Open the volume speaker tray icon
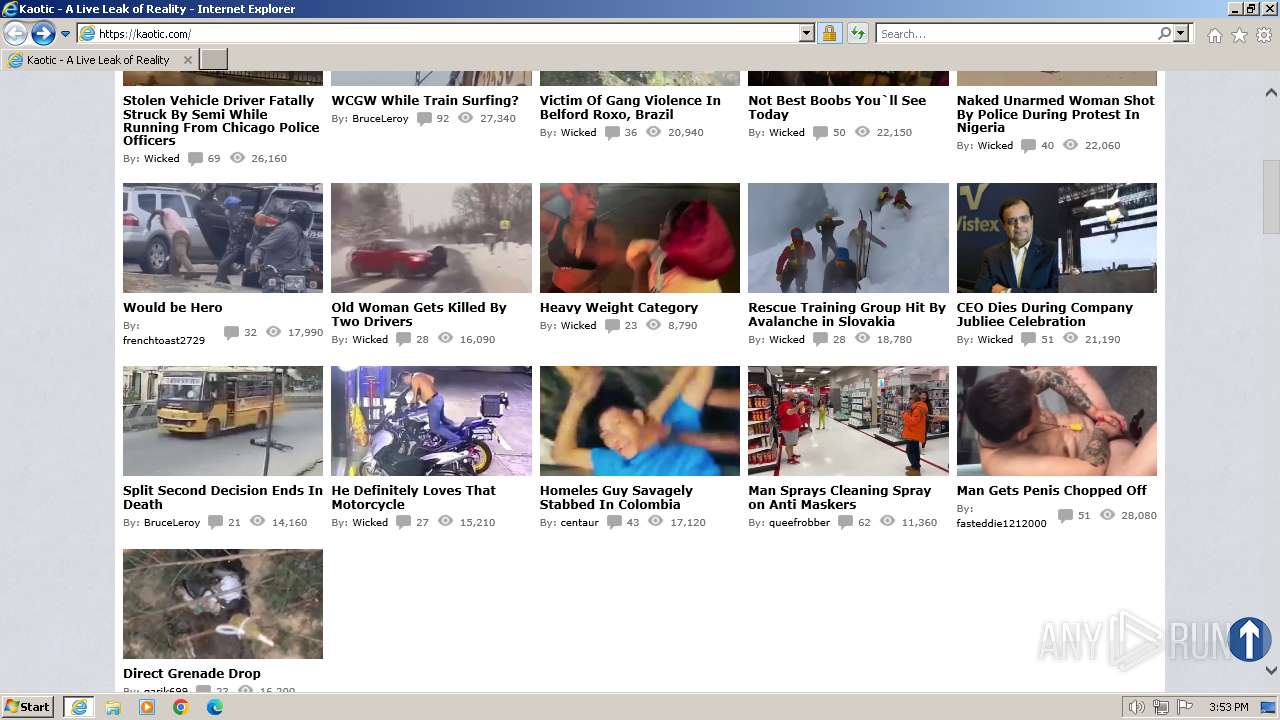The height and width of the screenshot is (720, 1280). 1137,707
